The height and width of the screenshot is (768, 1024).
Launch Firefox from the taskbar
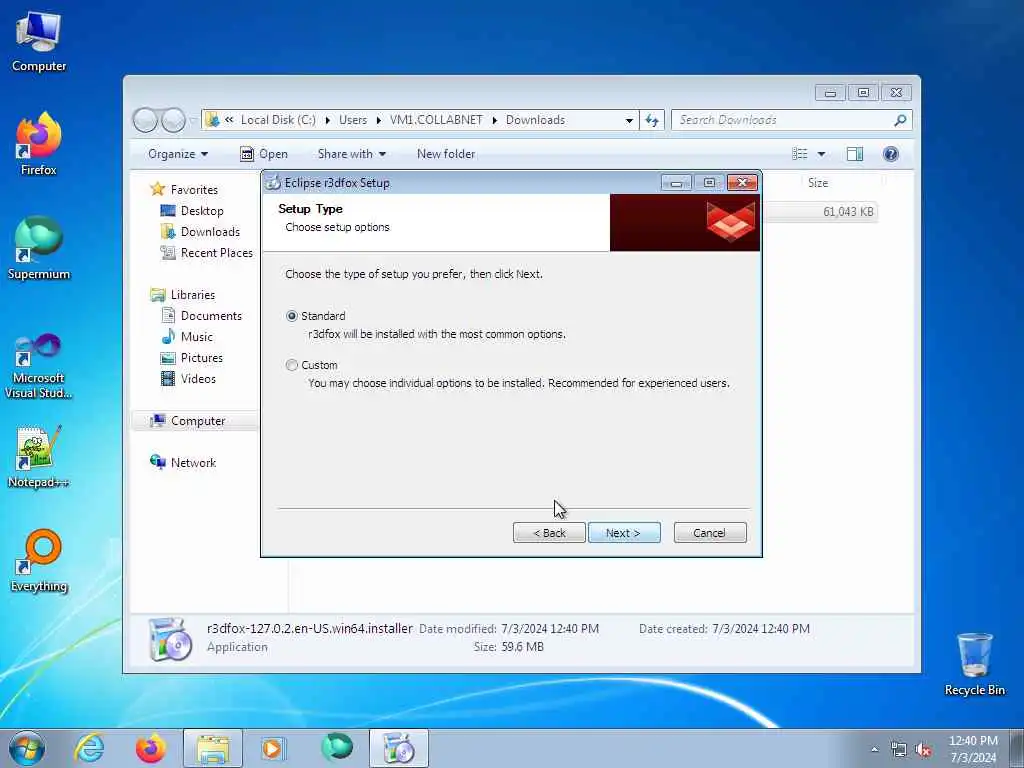(x=150, y=748)
